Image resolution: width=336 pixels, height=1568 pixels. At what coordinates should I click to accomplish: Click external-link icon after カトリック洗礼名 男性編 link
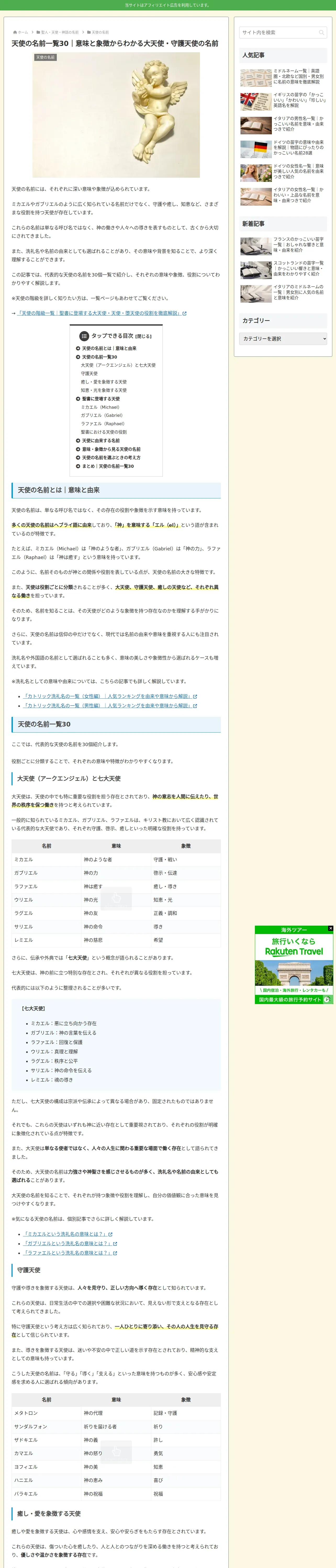(x=195, y=706)
